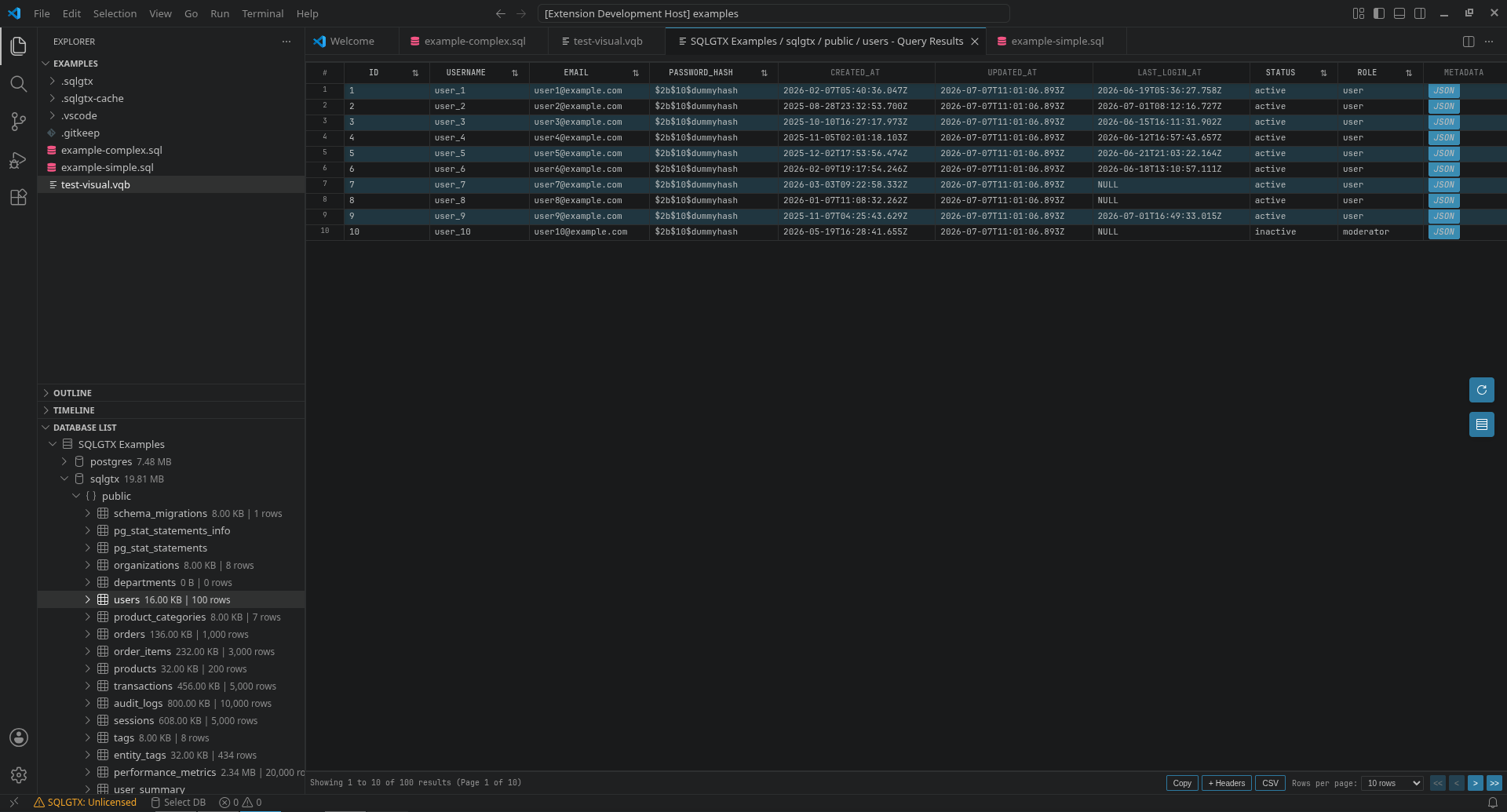This screenshot has height=812, width=1507.
Task: Open the Search view icon
Action: point(19,84)
